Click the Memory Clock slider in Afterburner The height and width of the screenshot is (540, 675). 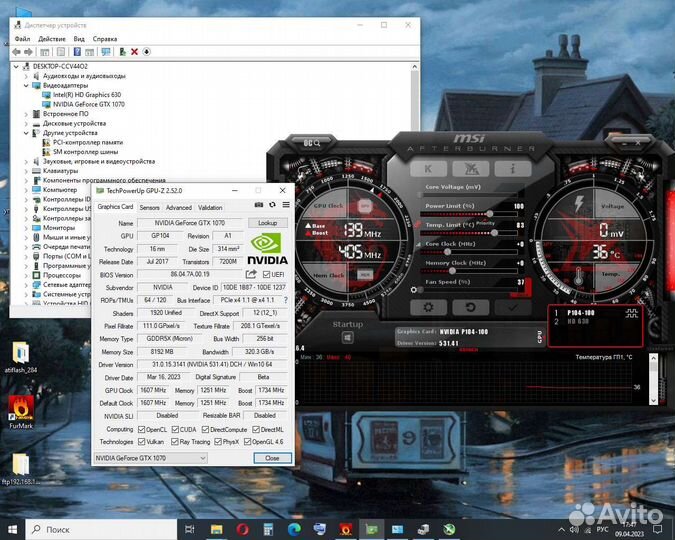tap(468, 271)
